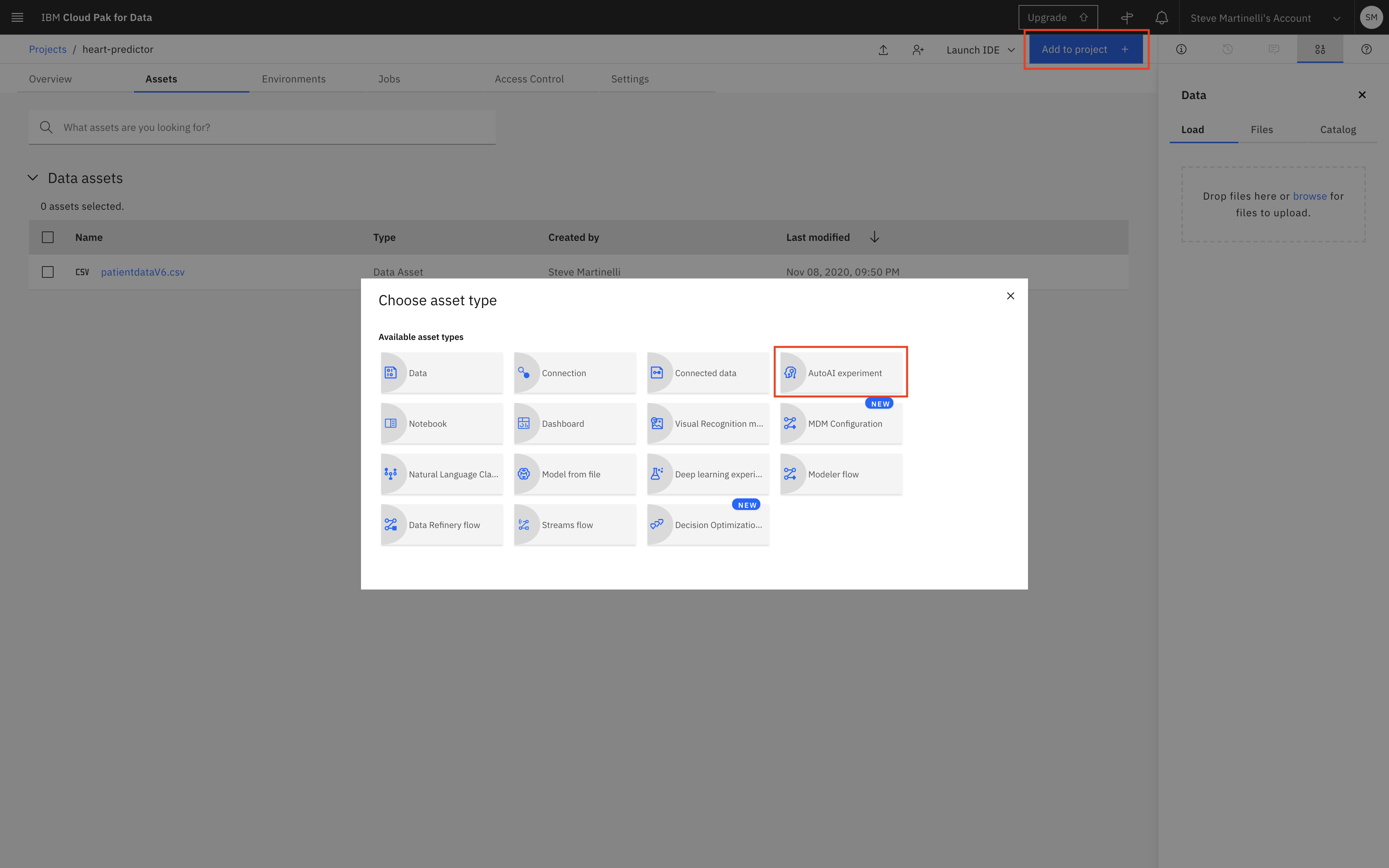Sort by Last modified arrow
Screen dimensions: 1389x868
pos(874,237)
